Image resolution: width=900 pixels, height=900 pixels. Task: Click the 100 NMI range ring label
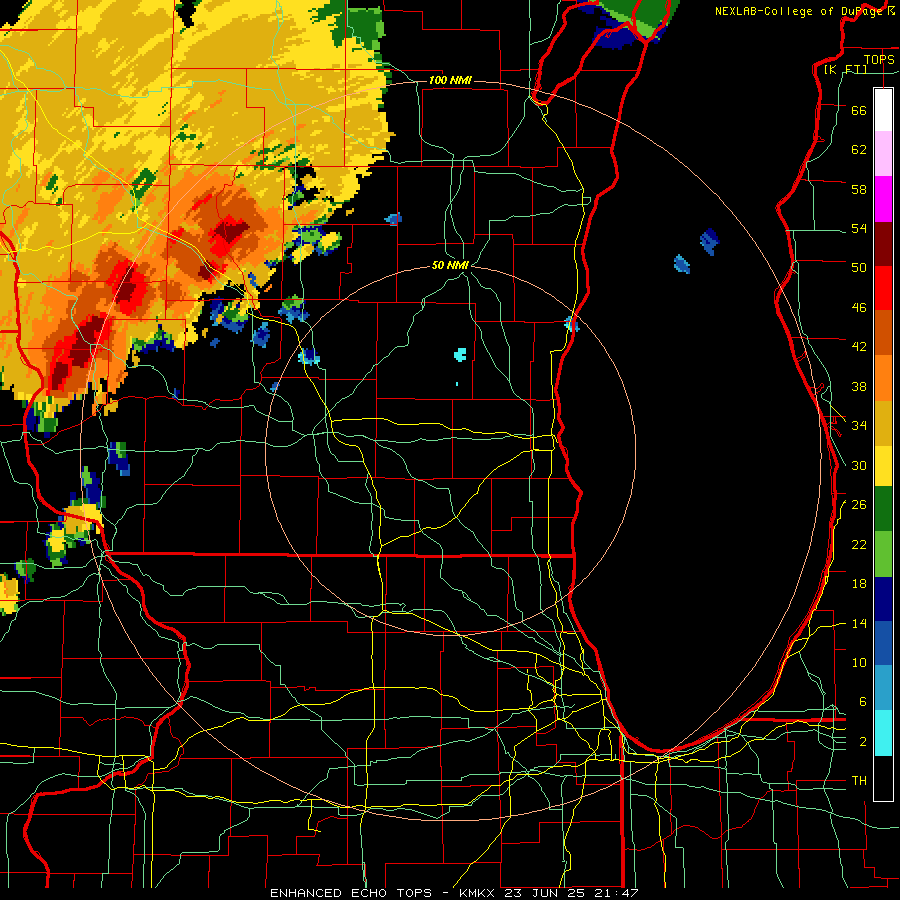pos(450,80)
